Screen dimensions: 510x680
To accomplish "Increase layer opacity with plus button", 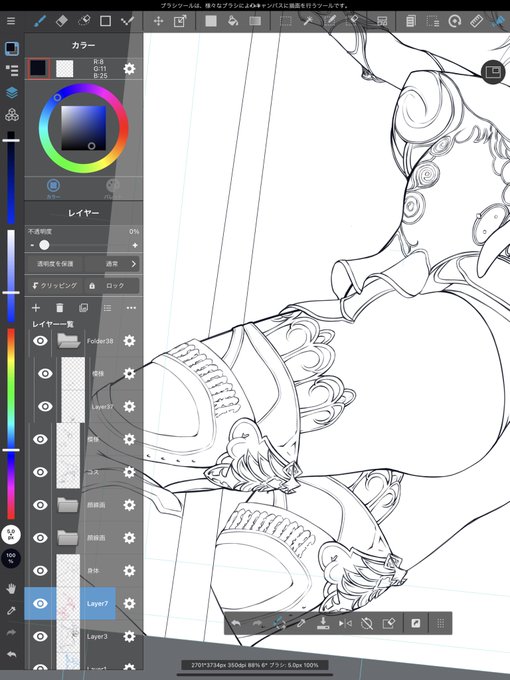I will click(x=135, y=245).
